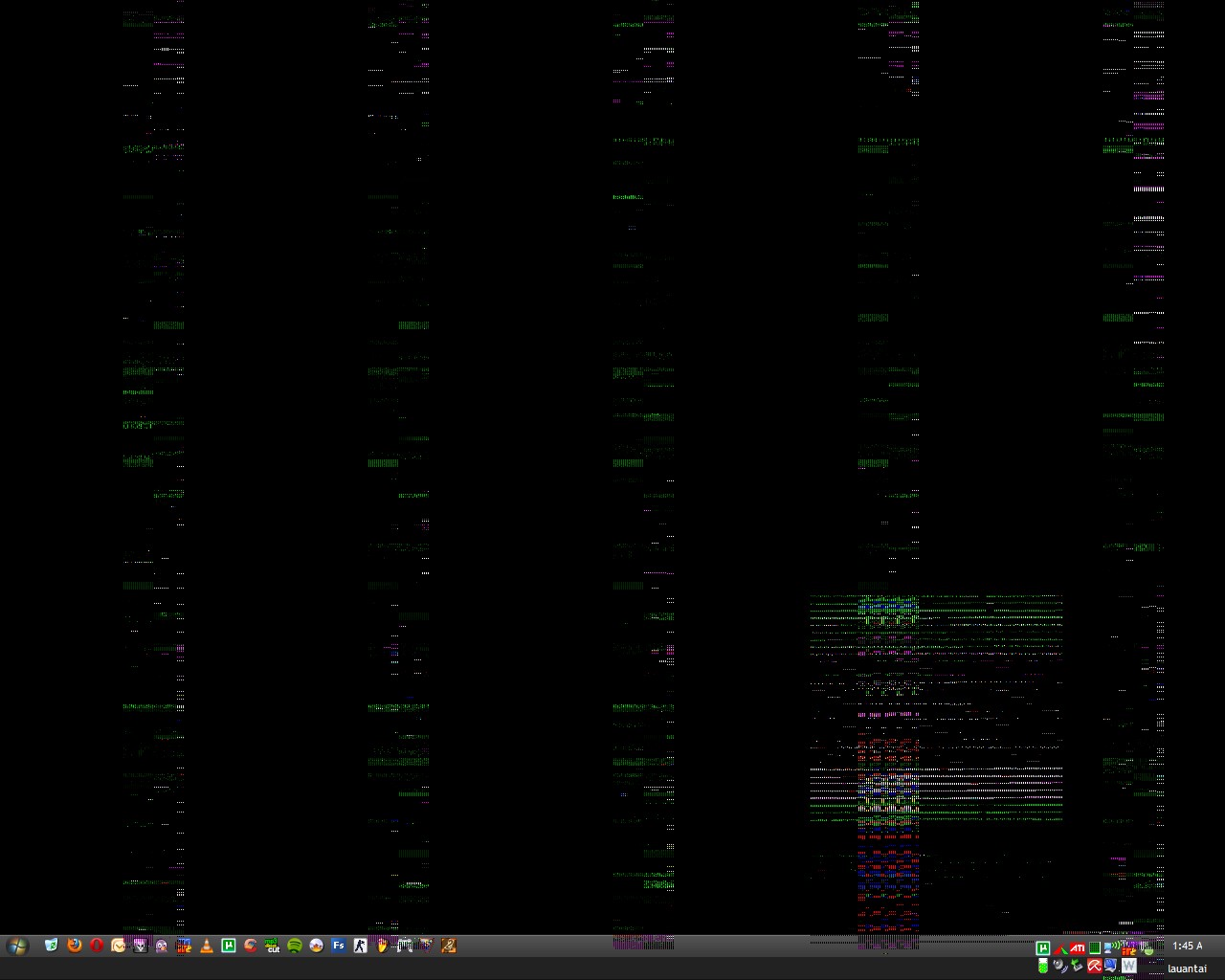Launch VLC media player
Image resolution: width=1225 pixels, height=980 pixels.
206,946
